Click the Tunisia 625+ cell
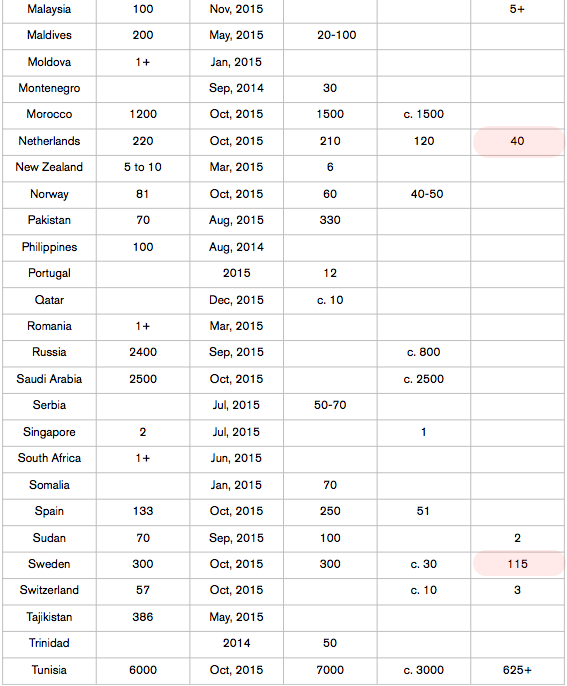Image resolution: width=567 pixels, height=686 pixels. pyautogui.click(x=518, y=671)
